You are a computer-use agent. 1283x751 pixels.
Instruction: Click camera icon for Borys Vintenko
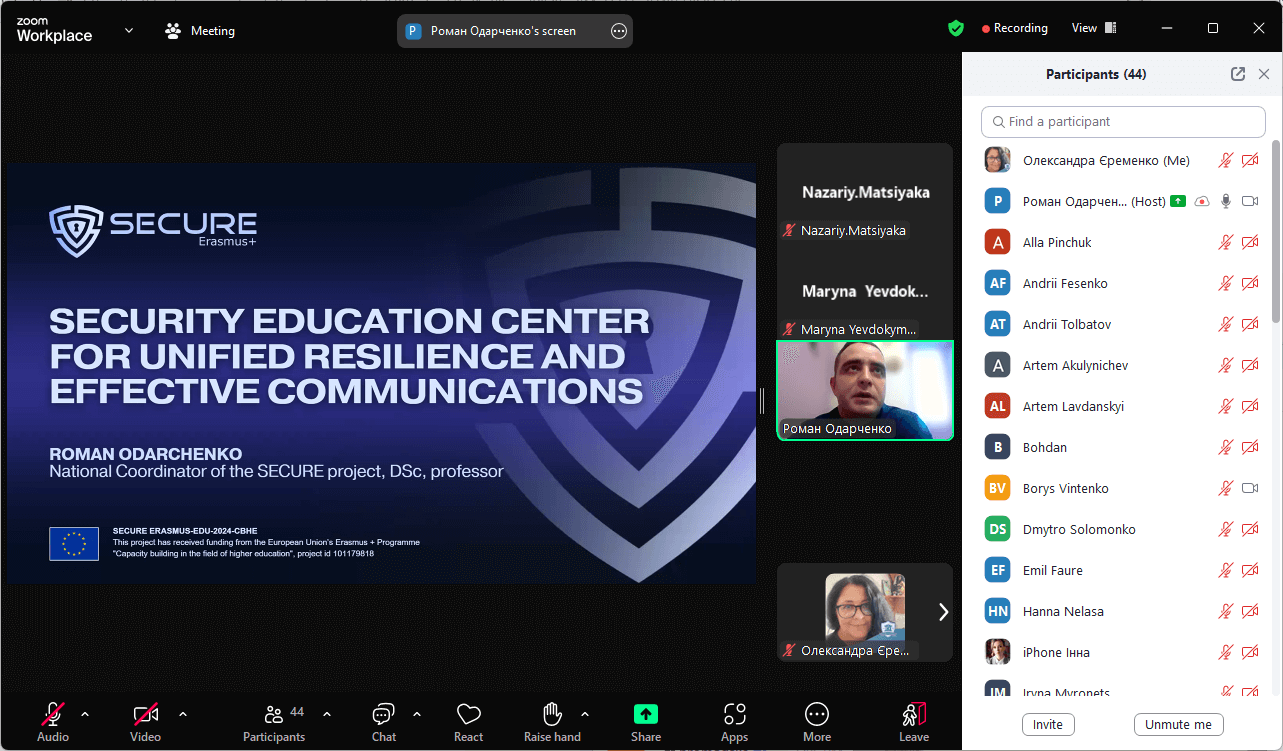(1250, 488)
